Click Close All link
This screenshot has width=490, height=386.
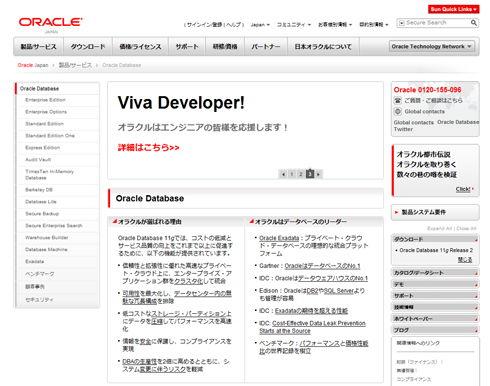pyautogui.click(x=467, y=228)
